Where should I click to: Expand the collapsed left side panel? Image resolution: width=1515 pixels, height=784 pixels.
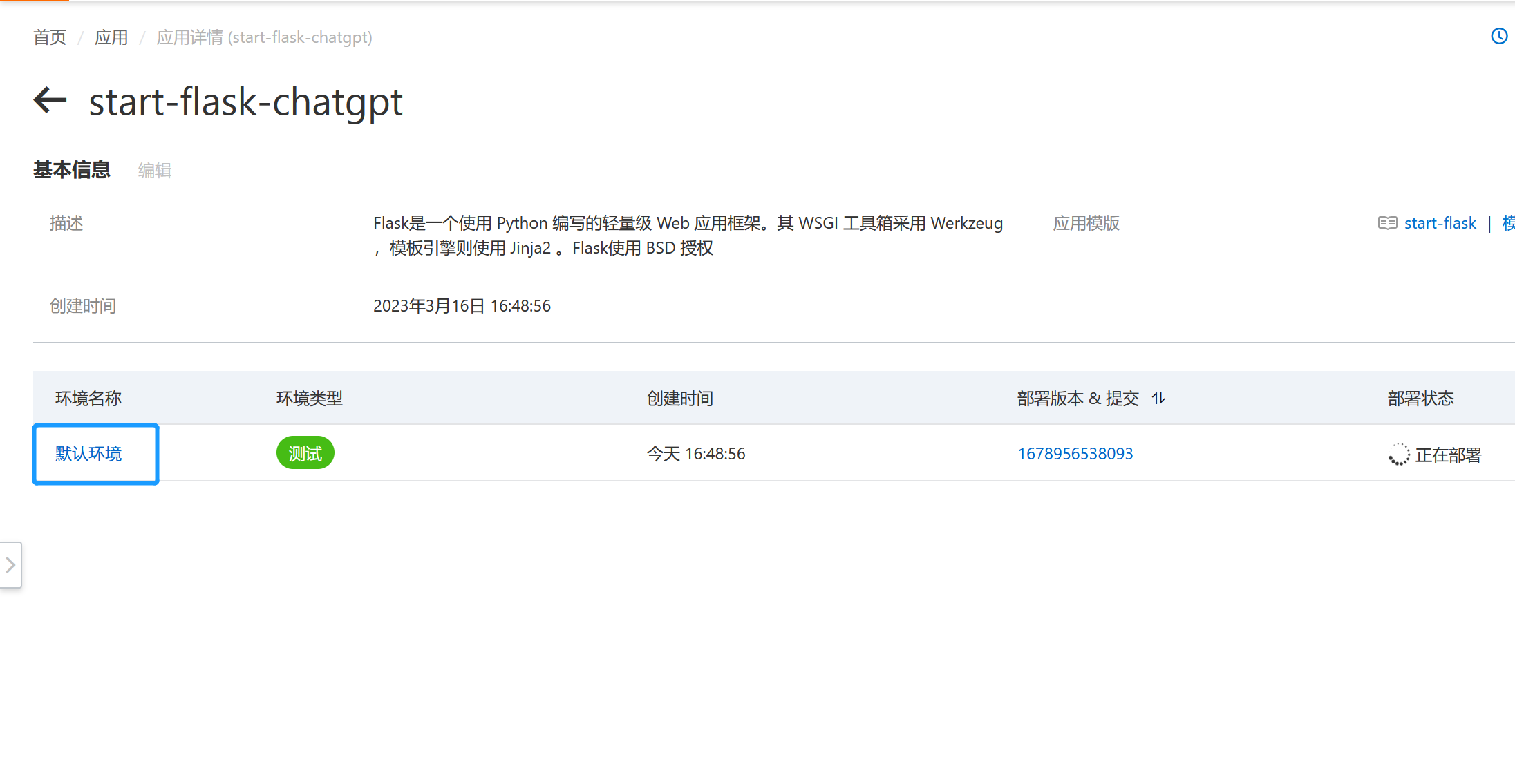(10, 565)
